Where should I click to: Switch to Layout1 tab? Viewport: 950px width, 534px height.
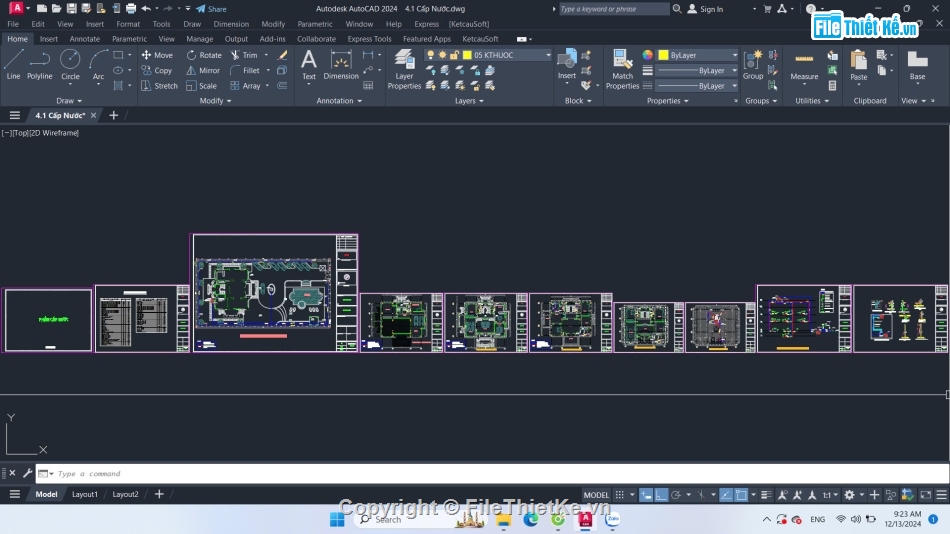[x=84, y=495]
